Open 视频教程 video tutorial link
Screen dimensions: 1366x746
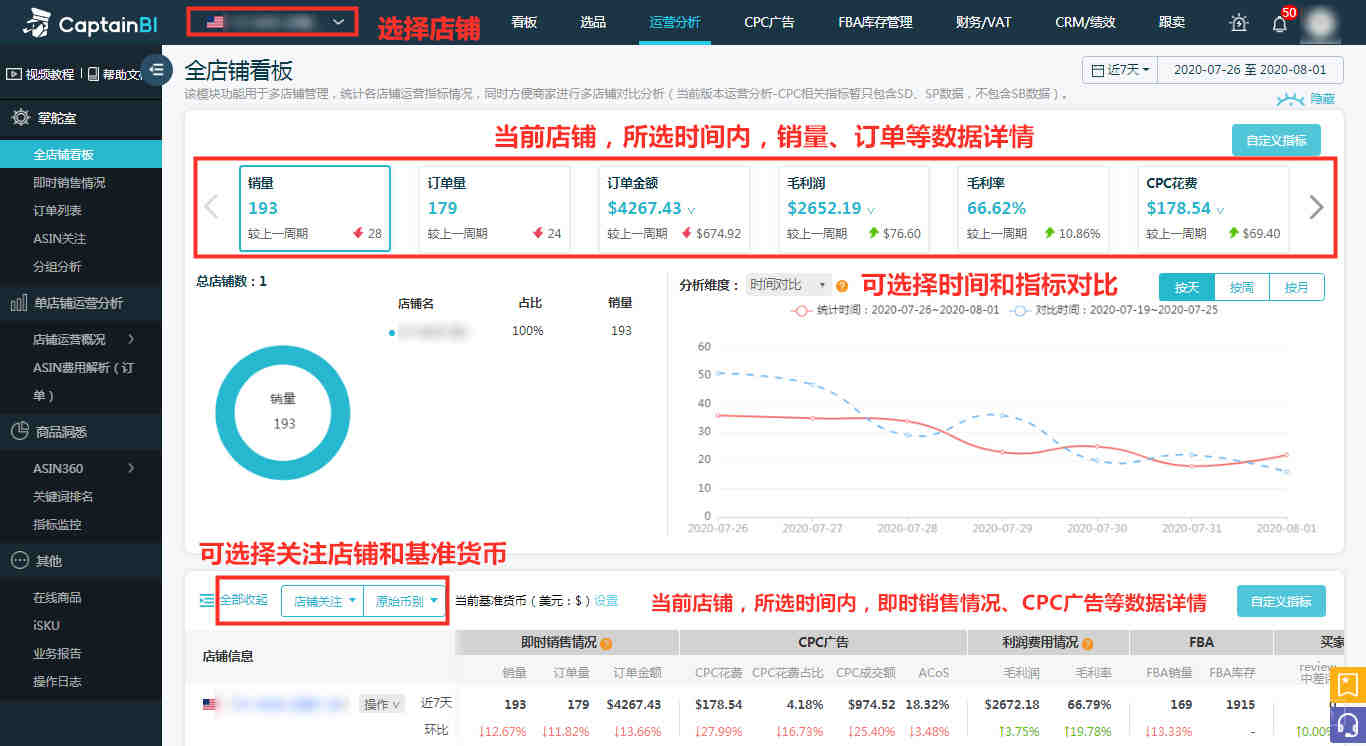[40, 74]
